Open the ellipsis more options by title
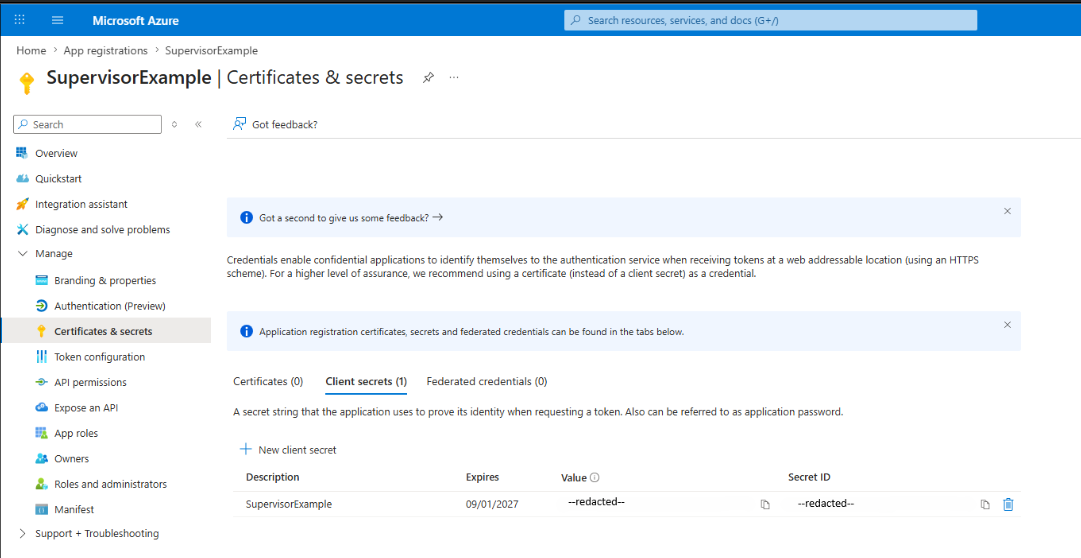The image size is (1081, 558). (x=454, y=77)
